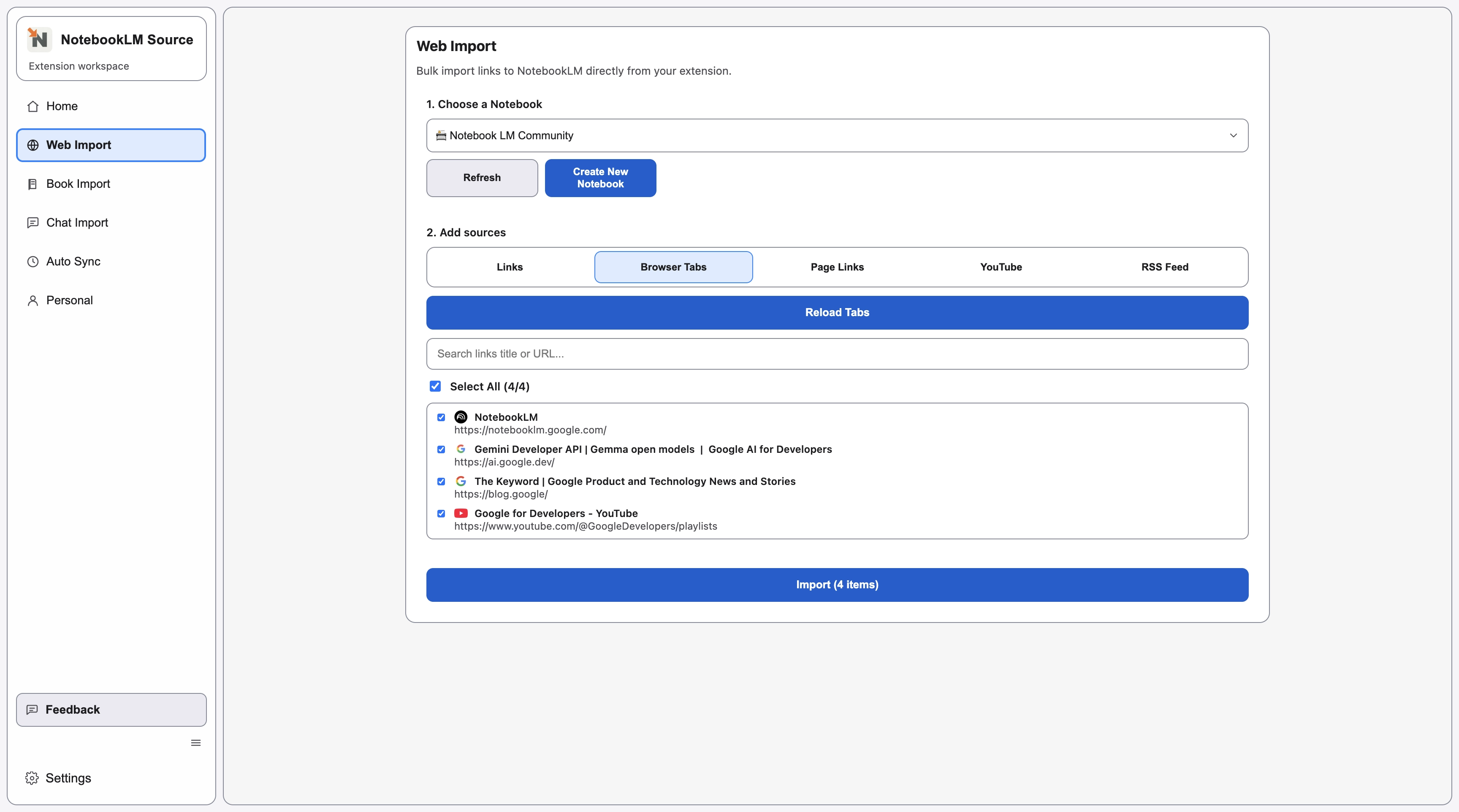Click the search links input field
The height and width of the screenshot is (812, 1459).
click(837, 353)
